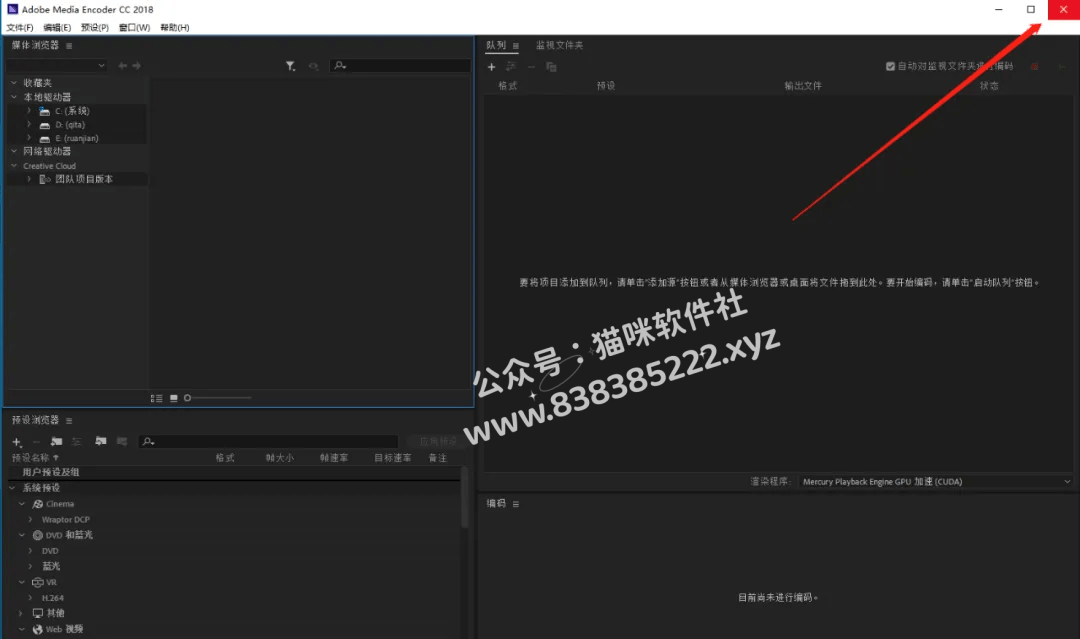Open the 预设(P) menu
The height and width of the screenshot is (639, 1080).
coord(95,28)
